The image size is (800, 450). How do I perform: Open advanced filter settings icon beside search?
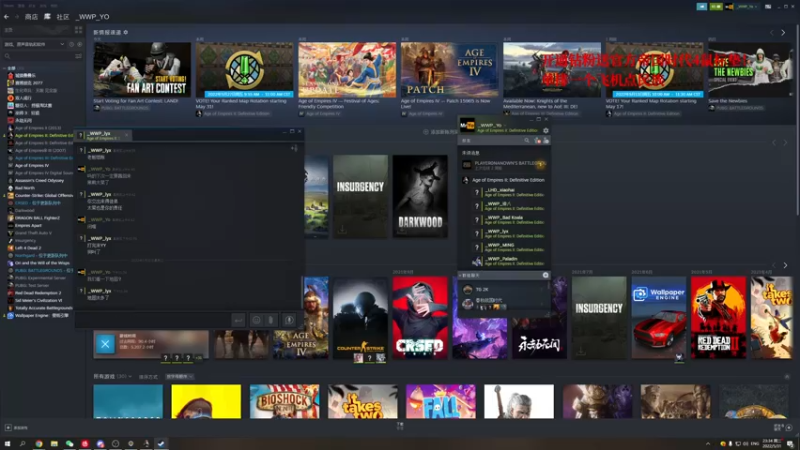click(78, 56)
